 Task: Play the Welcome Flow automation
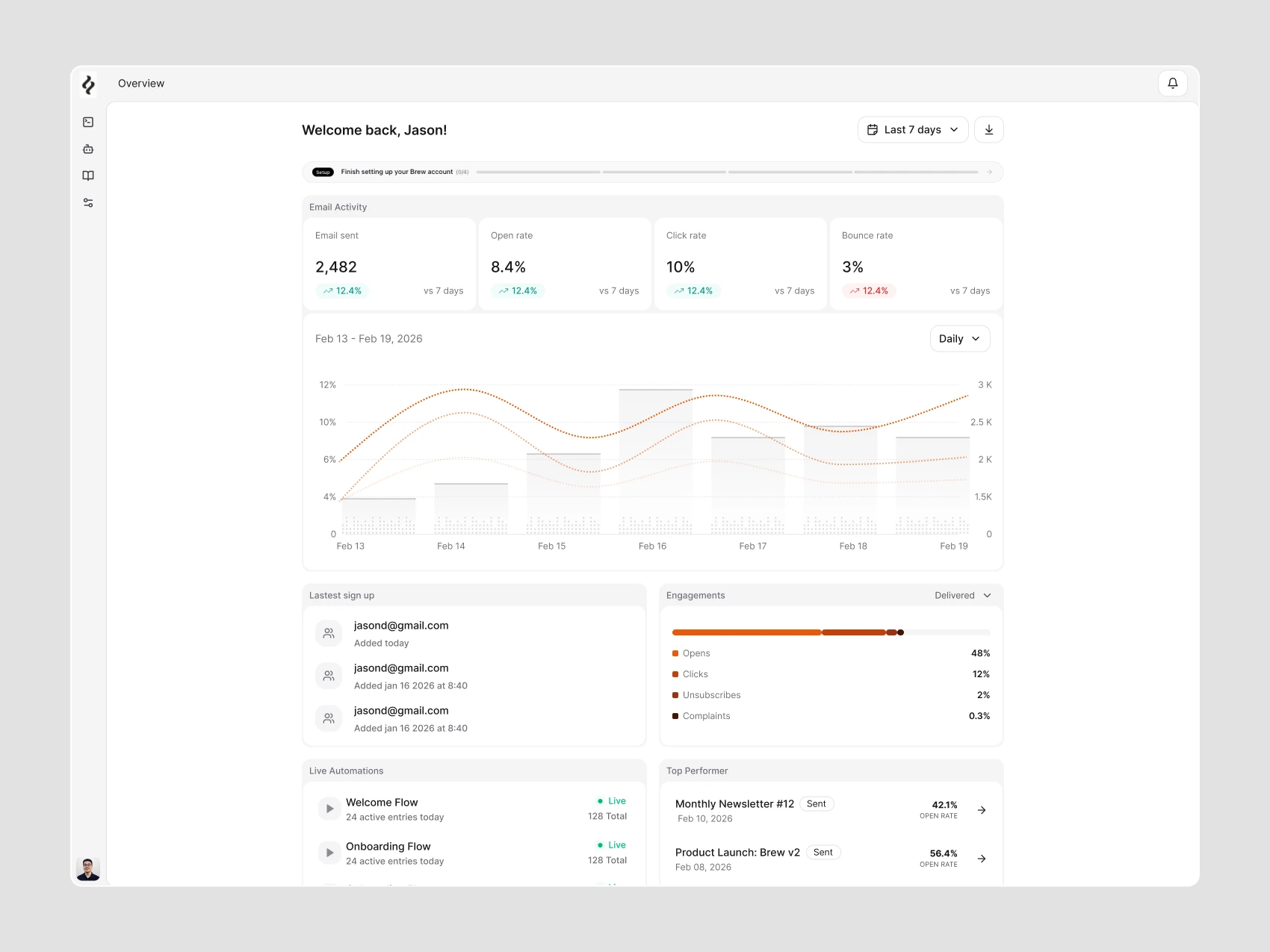(x=329, y=809)
